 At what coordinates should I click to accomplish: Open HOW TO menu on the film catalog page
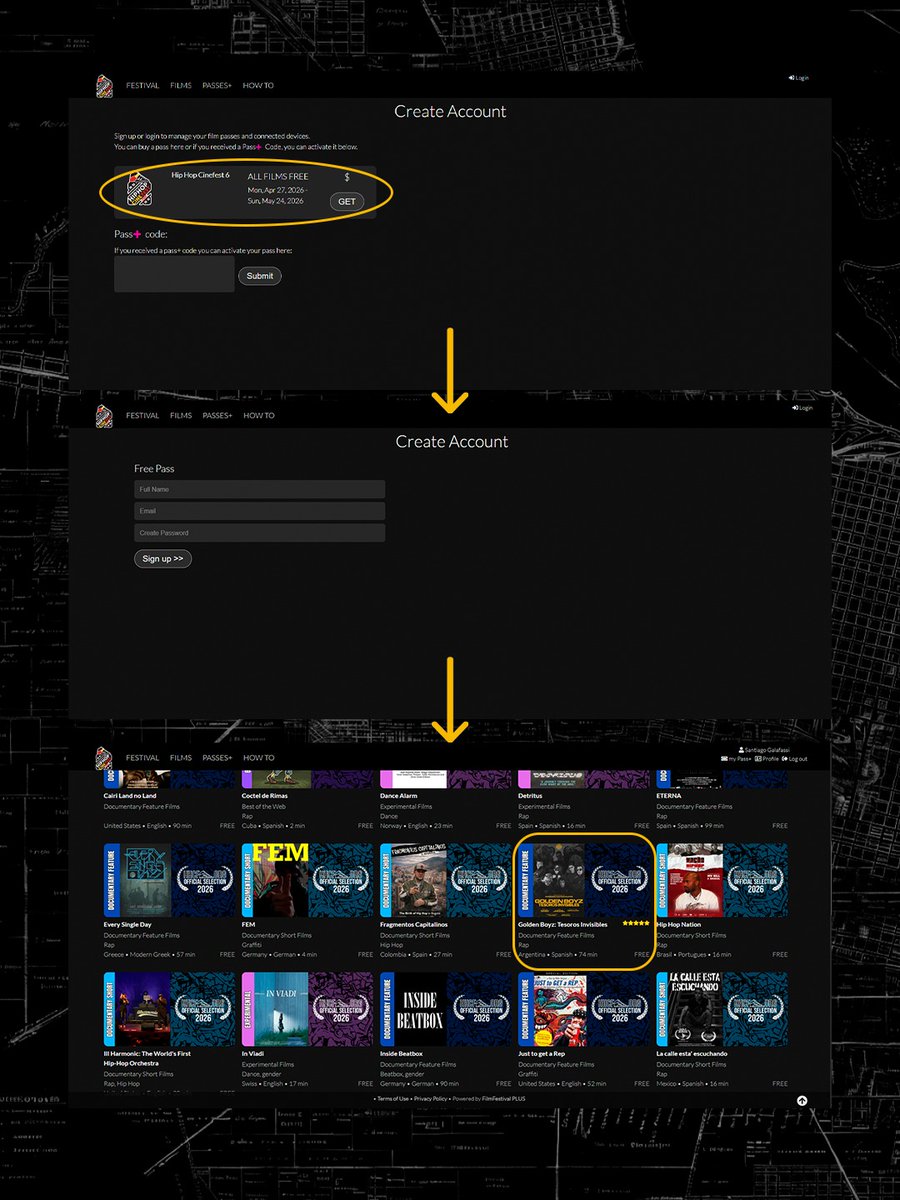[258, 758]
